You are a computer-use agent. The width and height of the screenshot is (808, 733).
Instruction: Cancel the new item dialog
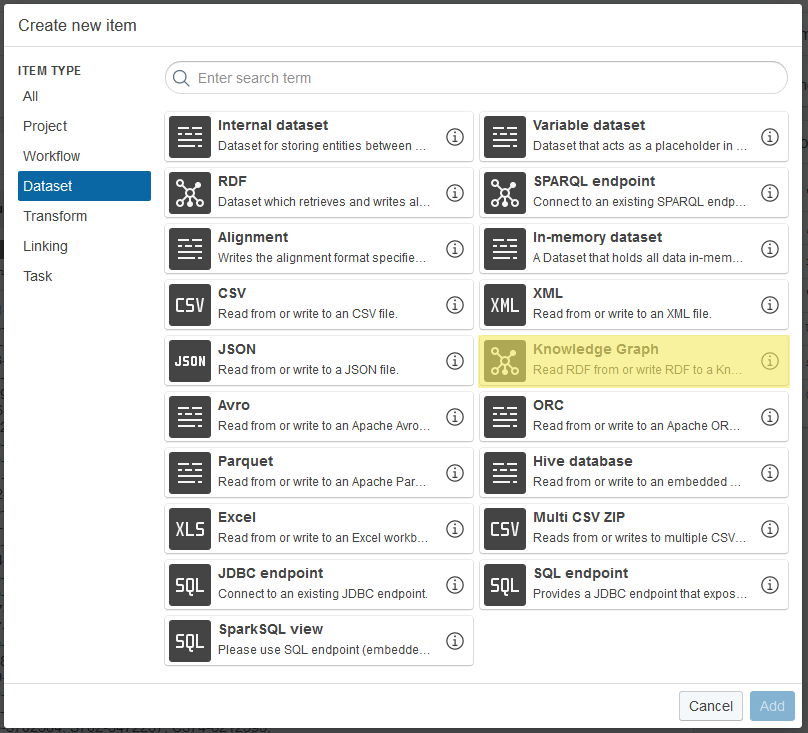(x=710, y=706)
